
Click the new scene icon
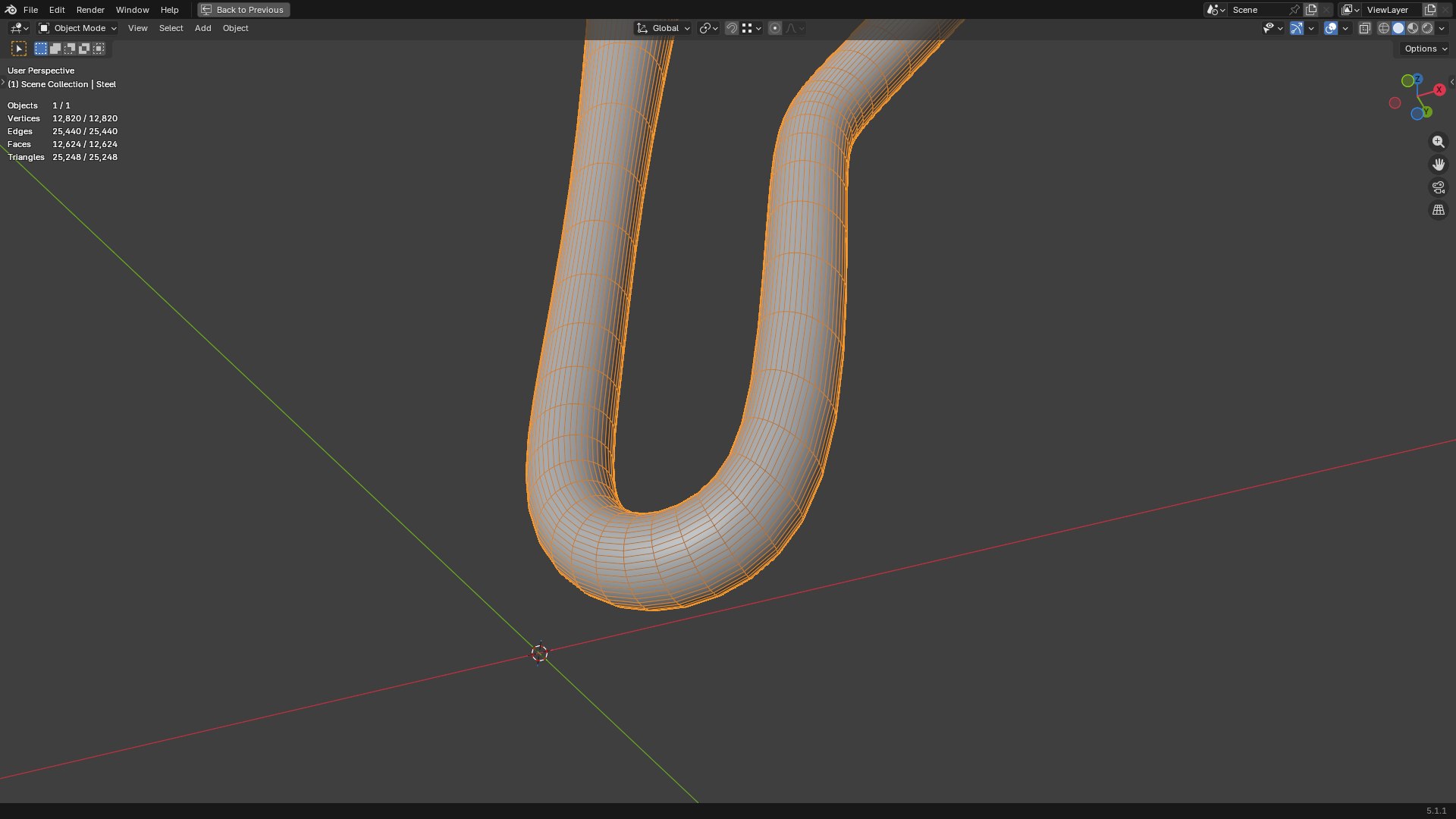[x=1311, y=10]
